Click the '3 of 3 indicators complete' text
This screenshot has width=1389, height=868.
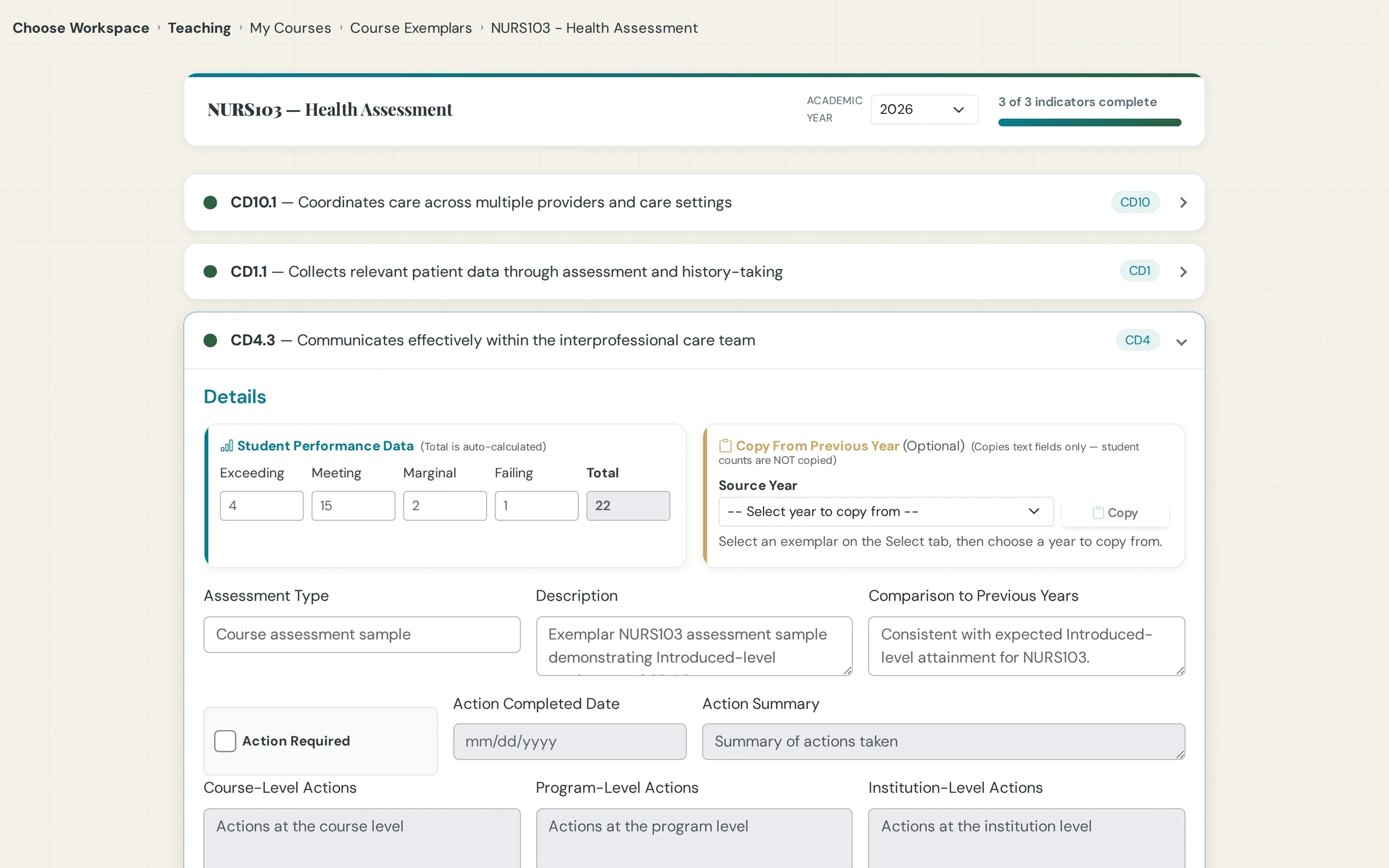coord(1078,101)
